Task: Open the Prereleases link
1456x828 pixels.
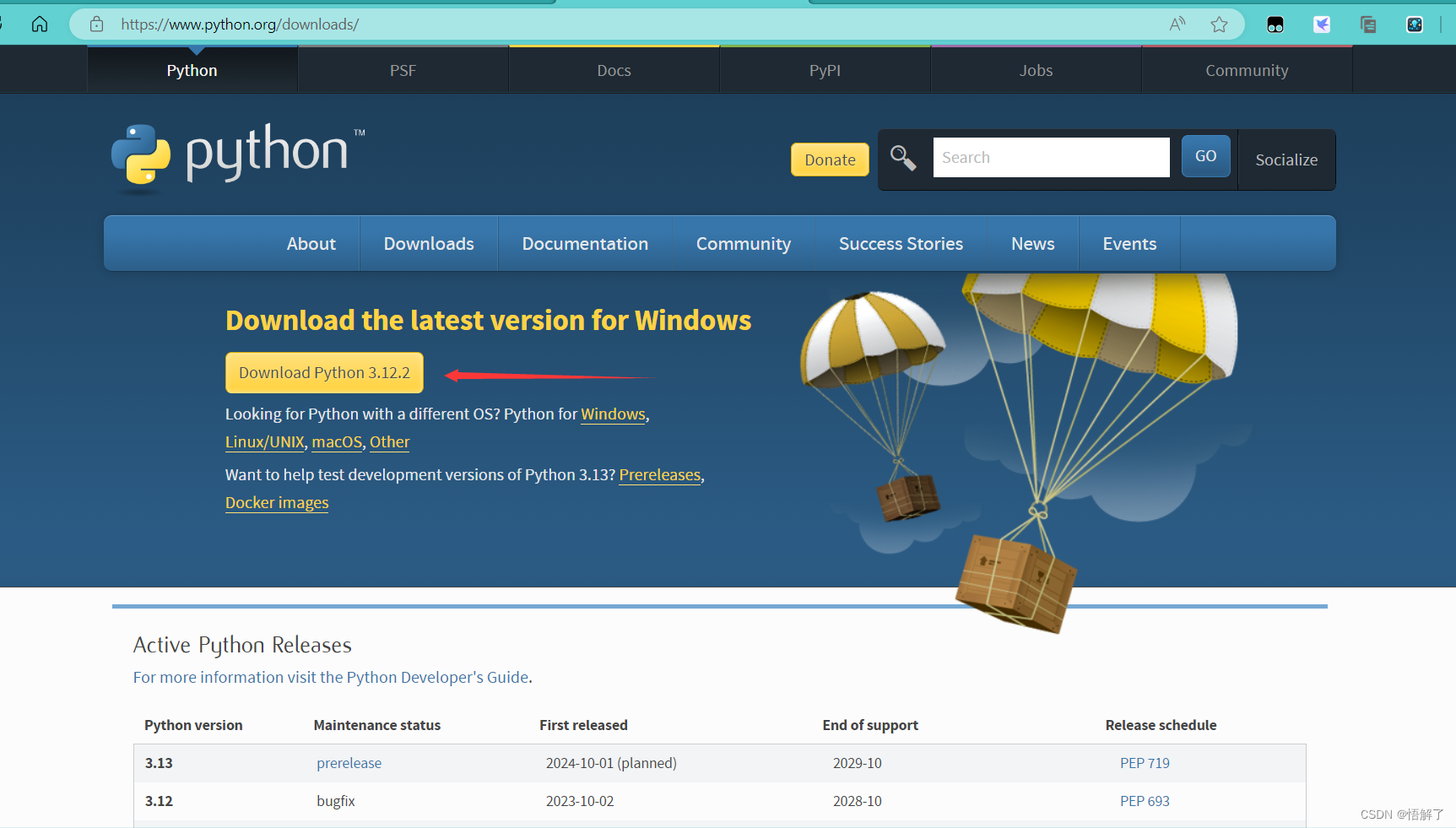Action: [660, 475]
